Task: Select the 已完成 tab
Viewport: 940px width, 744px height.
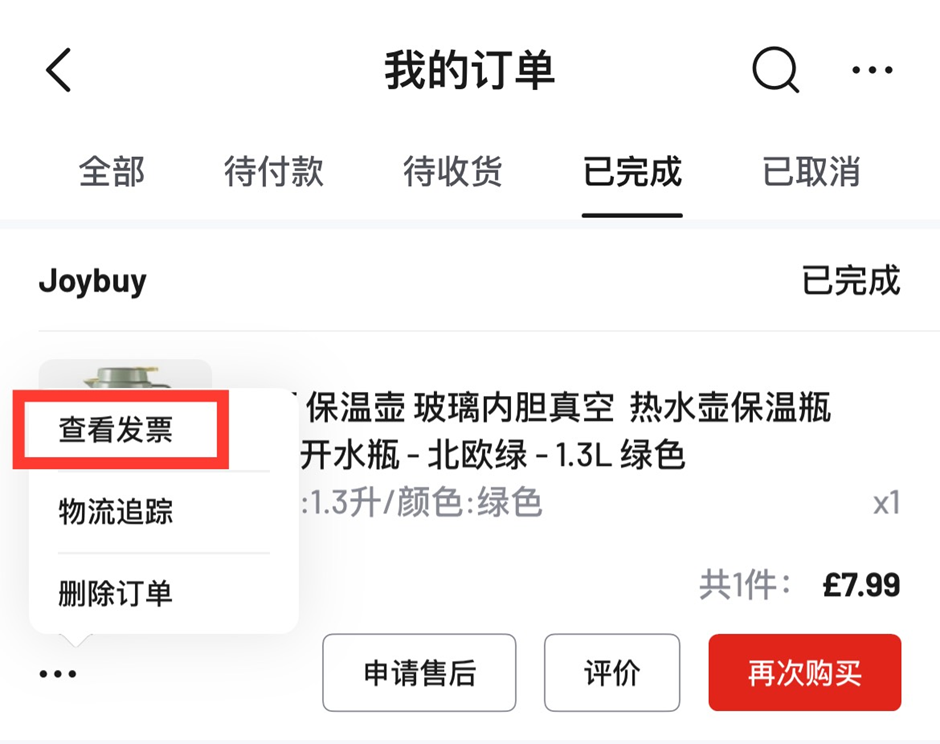Action: 633,172
